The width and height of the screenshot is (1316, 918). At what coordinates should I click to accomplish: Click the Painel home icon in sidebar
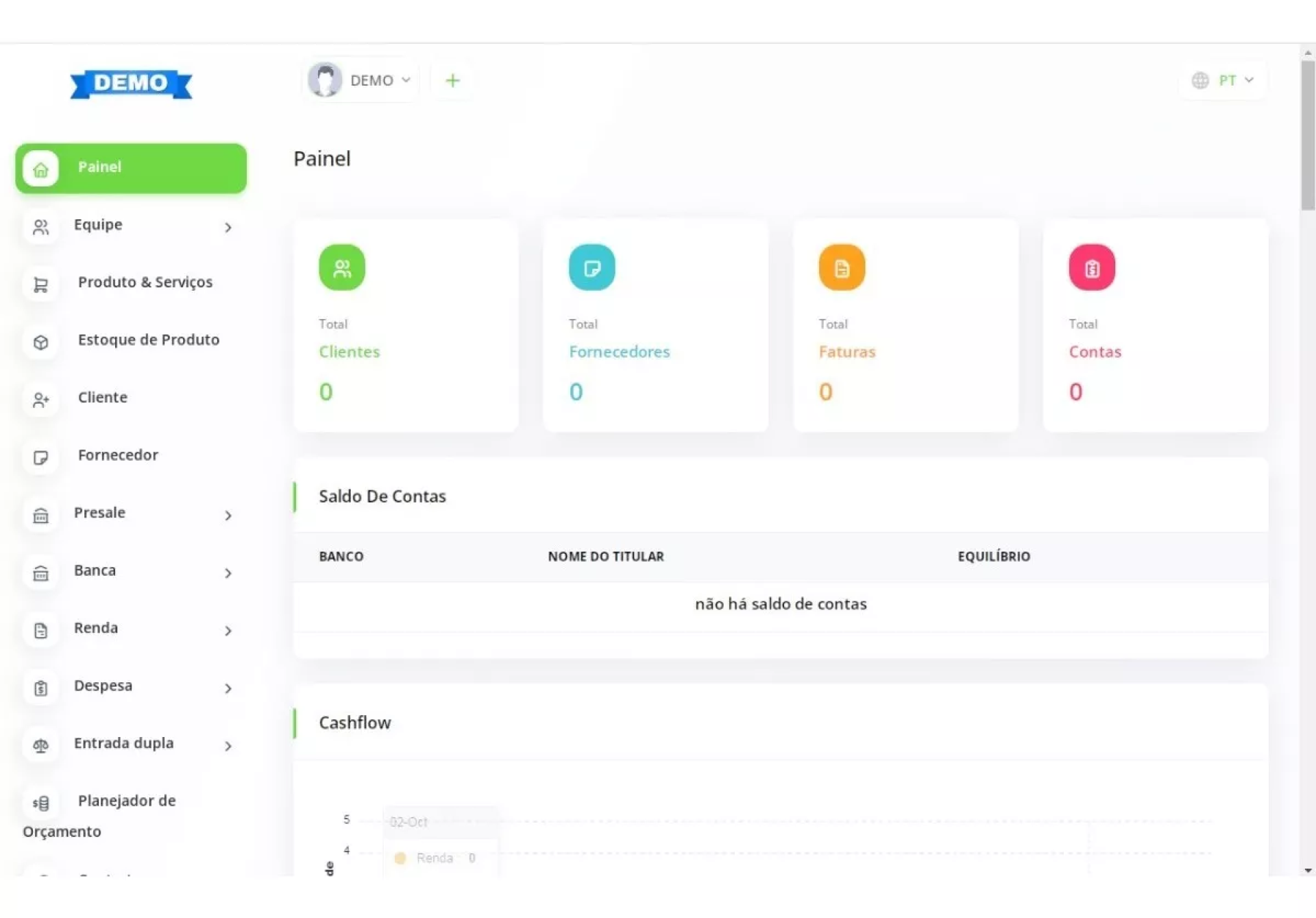pyautogui.click(x=40, y=169)
